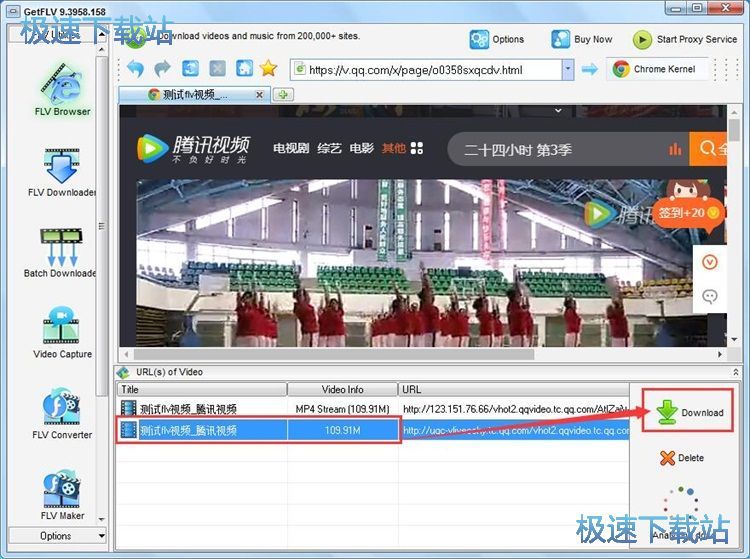Click the Tencent Video logo

(193, 149)
